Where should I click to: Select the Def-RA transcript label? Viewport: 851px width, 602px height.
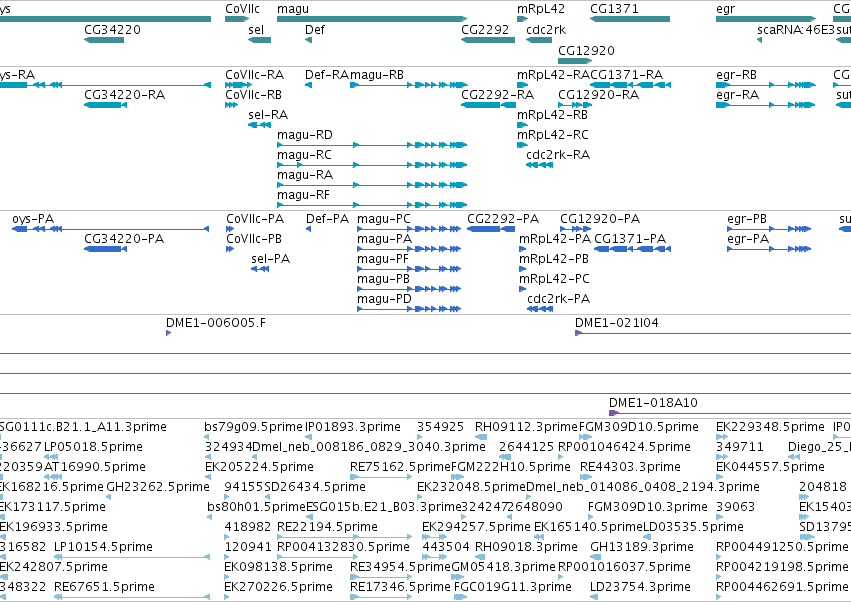point(327,75)
